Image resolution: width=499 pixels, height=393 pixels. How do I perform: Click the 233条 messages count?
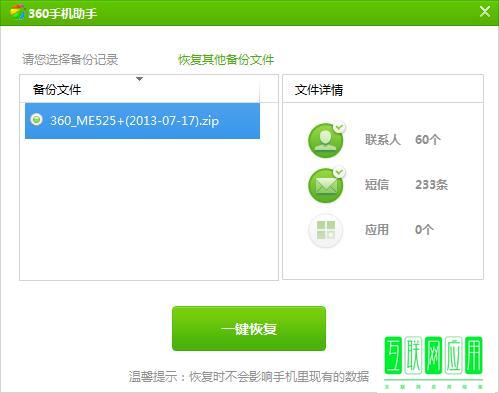coord(431,185)
